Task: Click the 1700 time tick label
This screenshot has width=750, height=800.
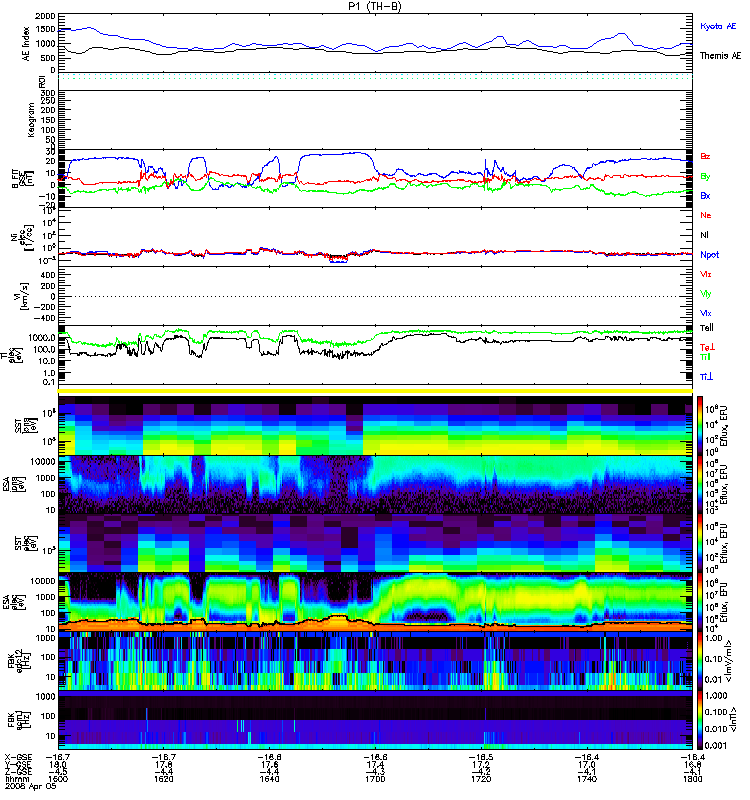Action: tap(375, 779)
